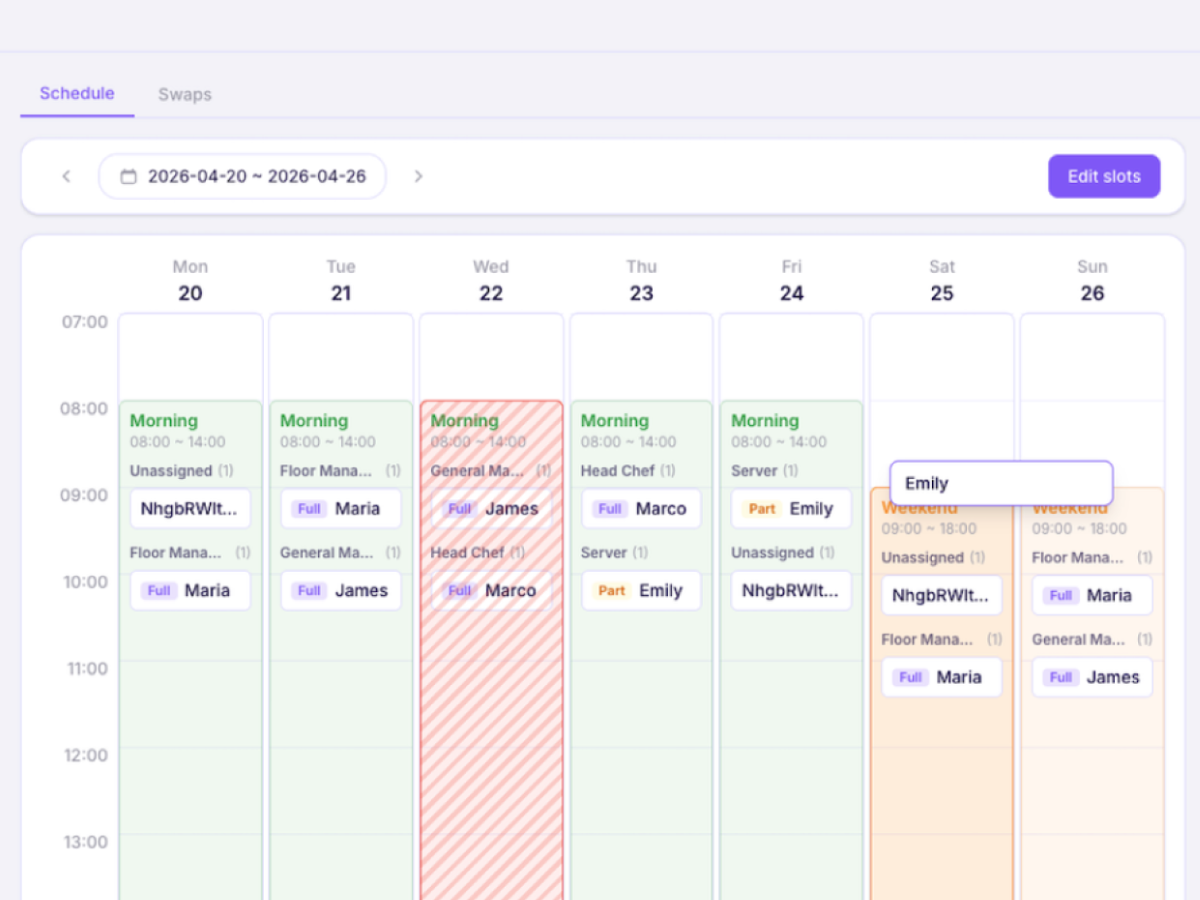This screenshot has height=900, width=1200.
Task: Open Saturday's Maria Floor Manager card
Action: [942, 678]
